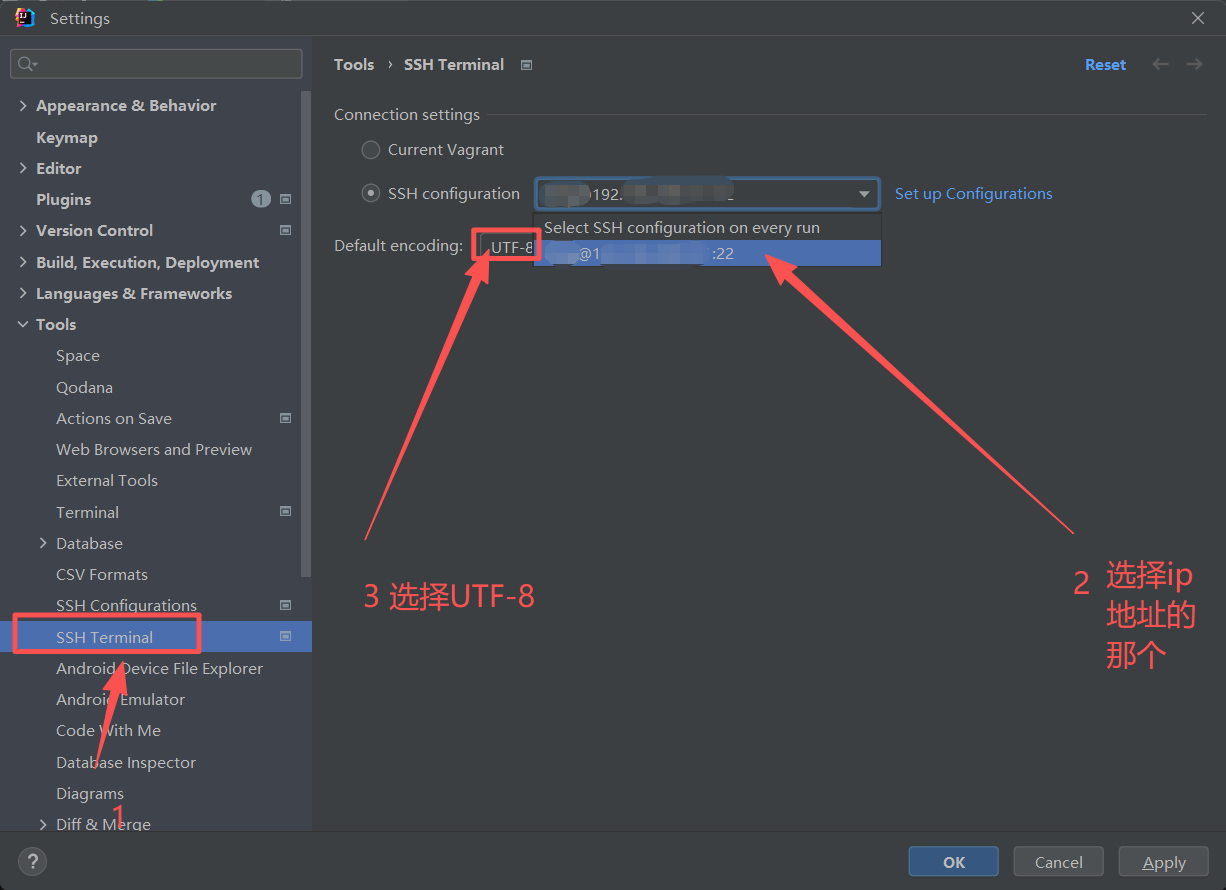Expand Build, Execution, Deployment section
This screenshot has height=890, width=1226.
point(23,262)
